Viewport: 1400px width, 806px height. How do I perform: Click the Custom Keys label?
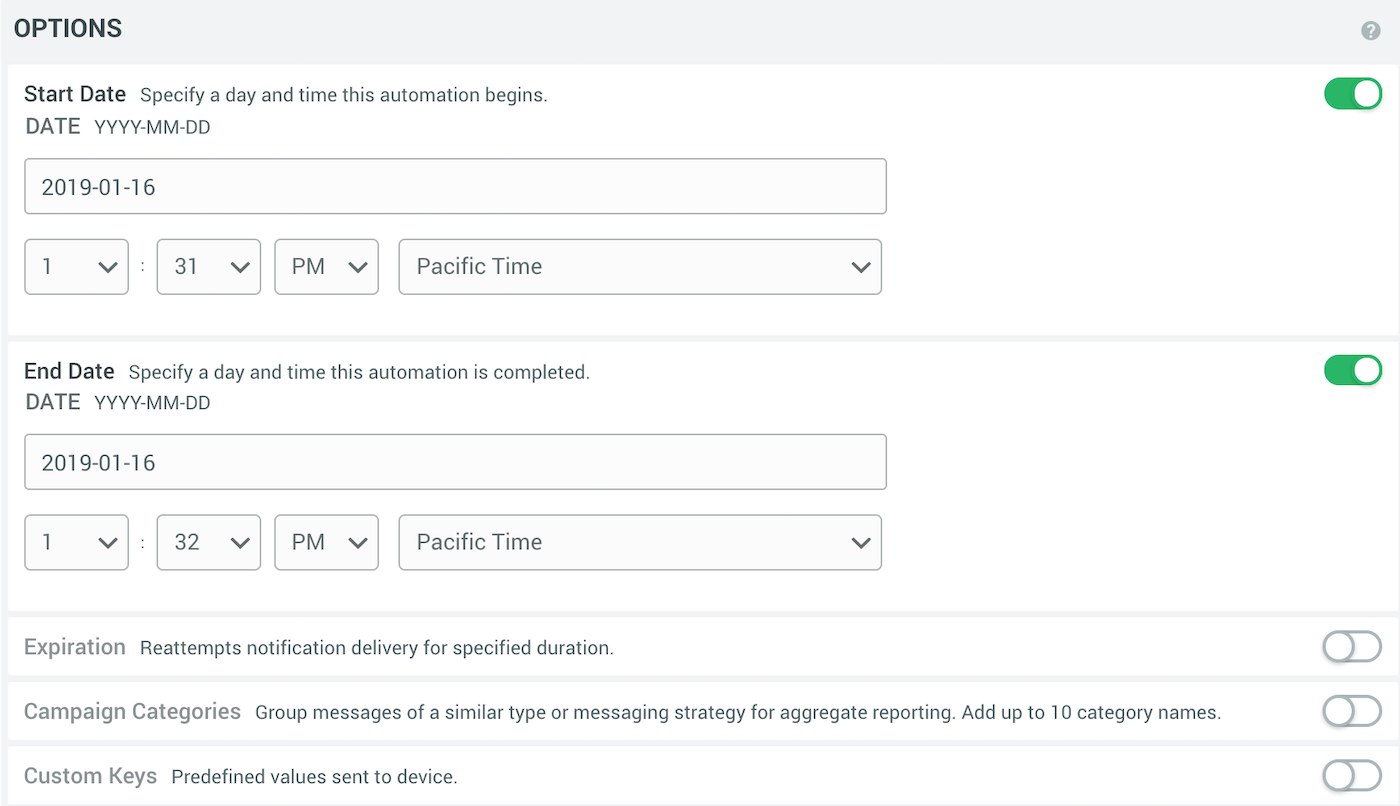(x=90, y=775)
